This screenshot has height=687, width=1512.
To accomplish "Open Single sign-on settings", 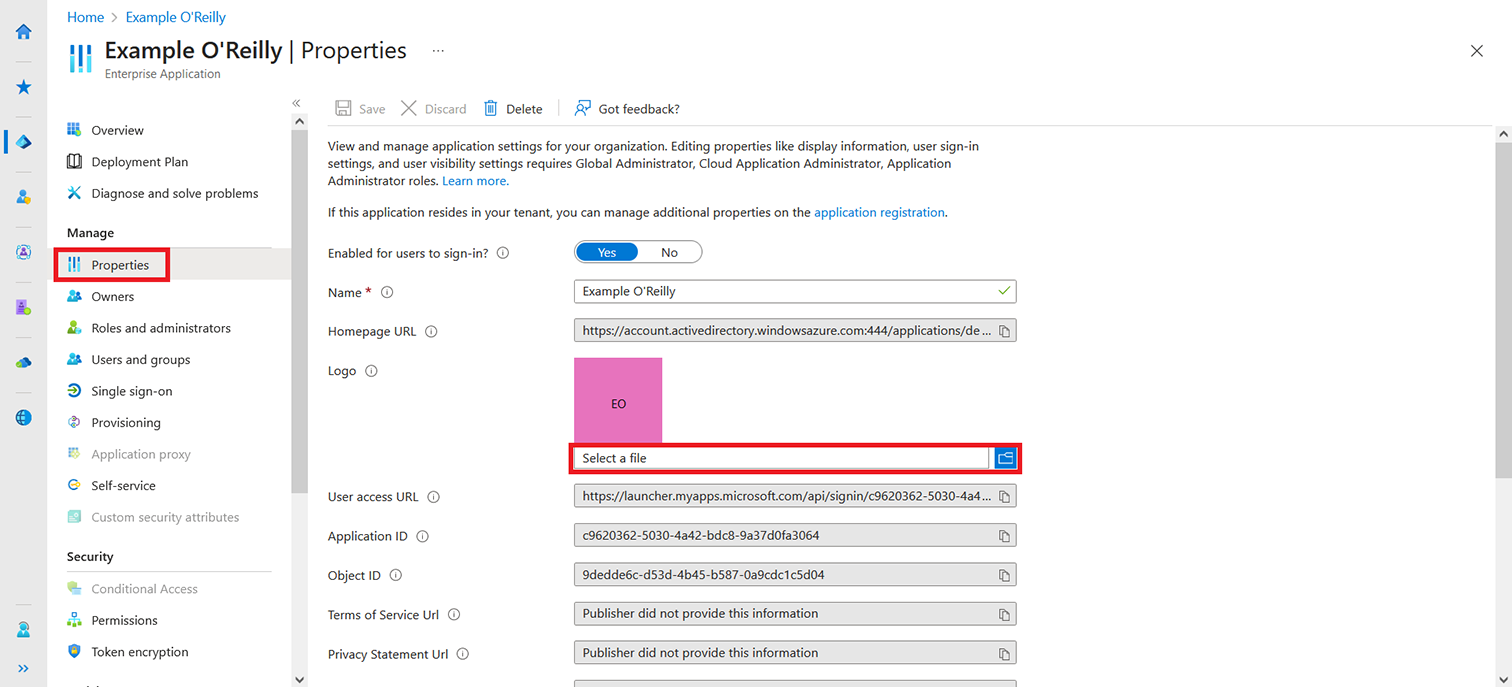I will tap(131, 391).
